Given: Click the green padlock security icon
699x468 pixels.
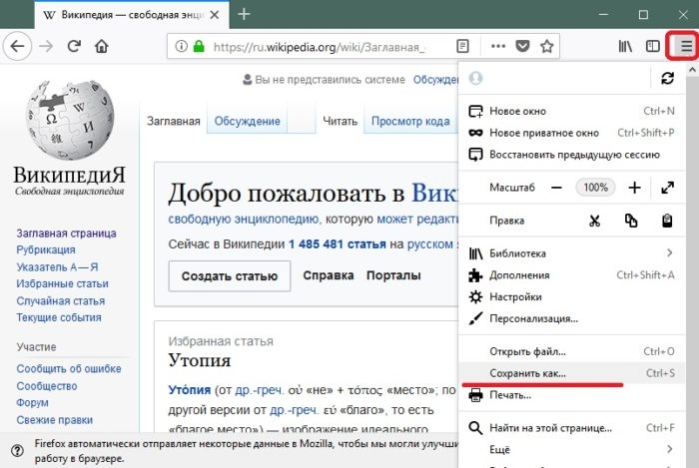Looking at the screenshot, I should pos(199,46).
